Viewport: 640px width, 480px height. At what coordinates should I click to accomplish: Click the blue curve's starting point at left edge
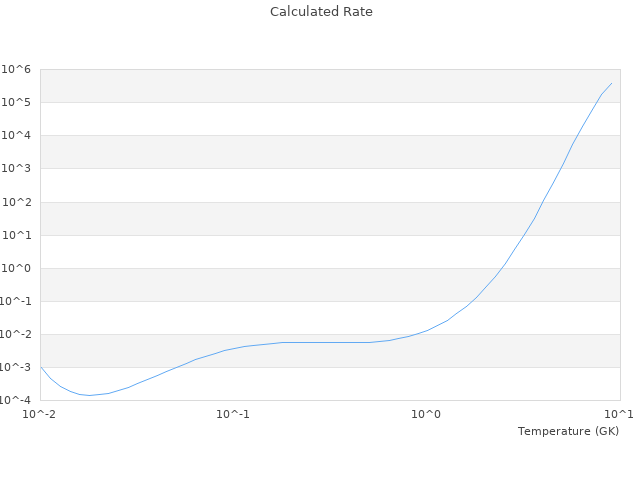[x=41, y=368]
